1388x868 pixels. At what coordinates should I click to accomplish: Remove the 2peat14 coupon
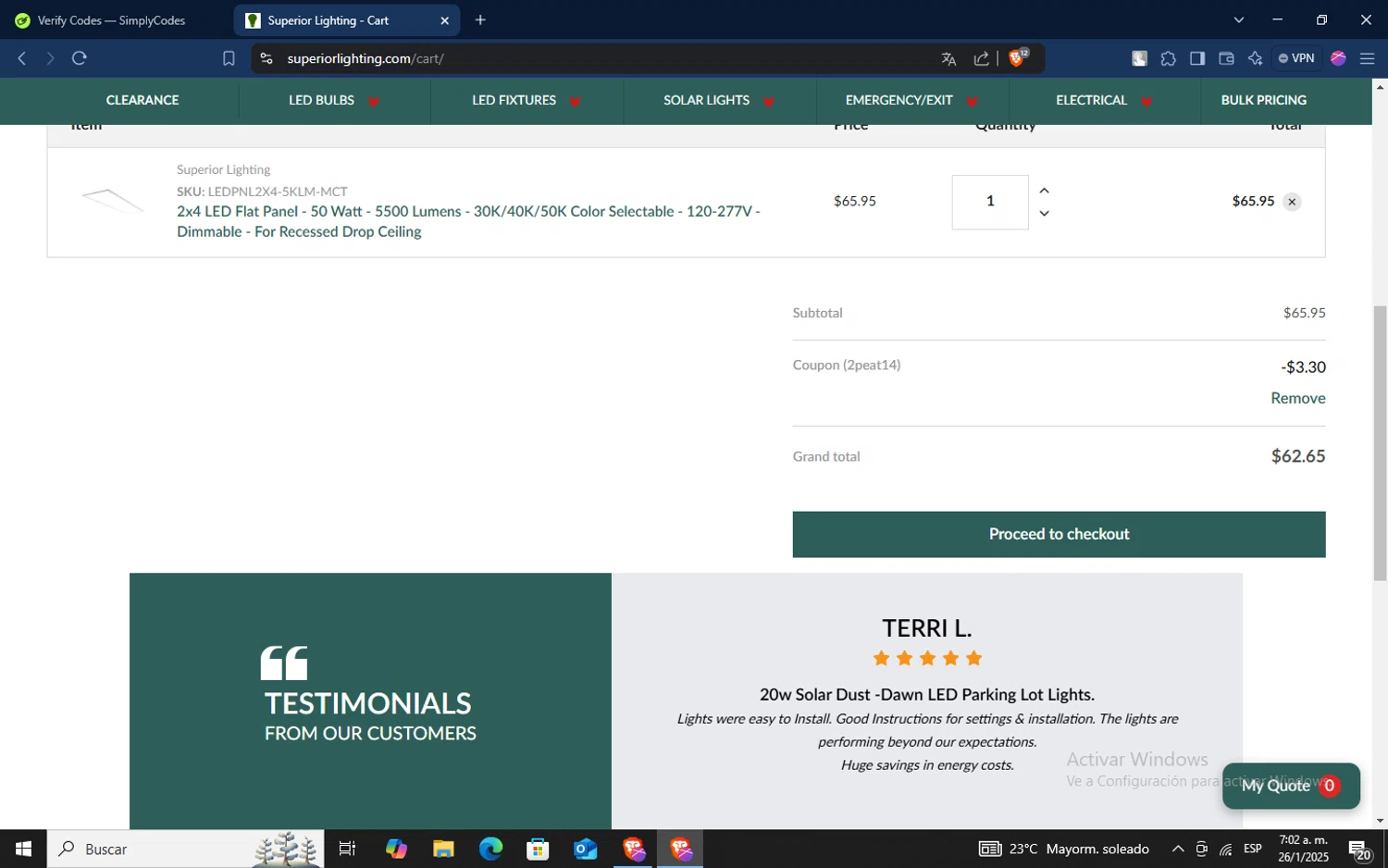coord(1297,398)
